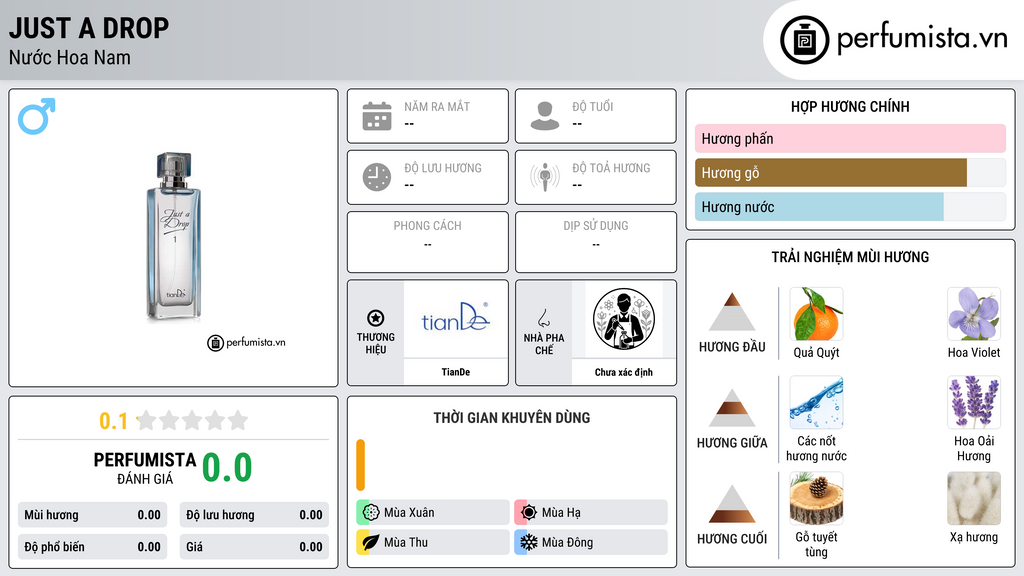Select the Mùa Xuân season button

(x=433, y=512)
